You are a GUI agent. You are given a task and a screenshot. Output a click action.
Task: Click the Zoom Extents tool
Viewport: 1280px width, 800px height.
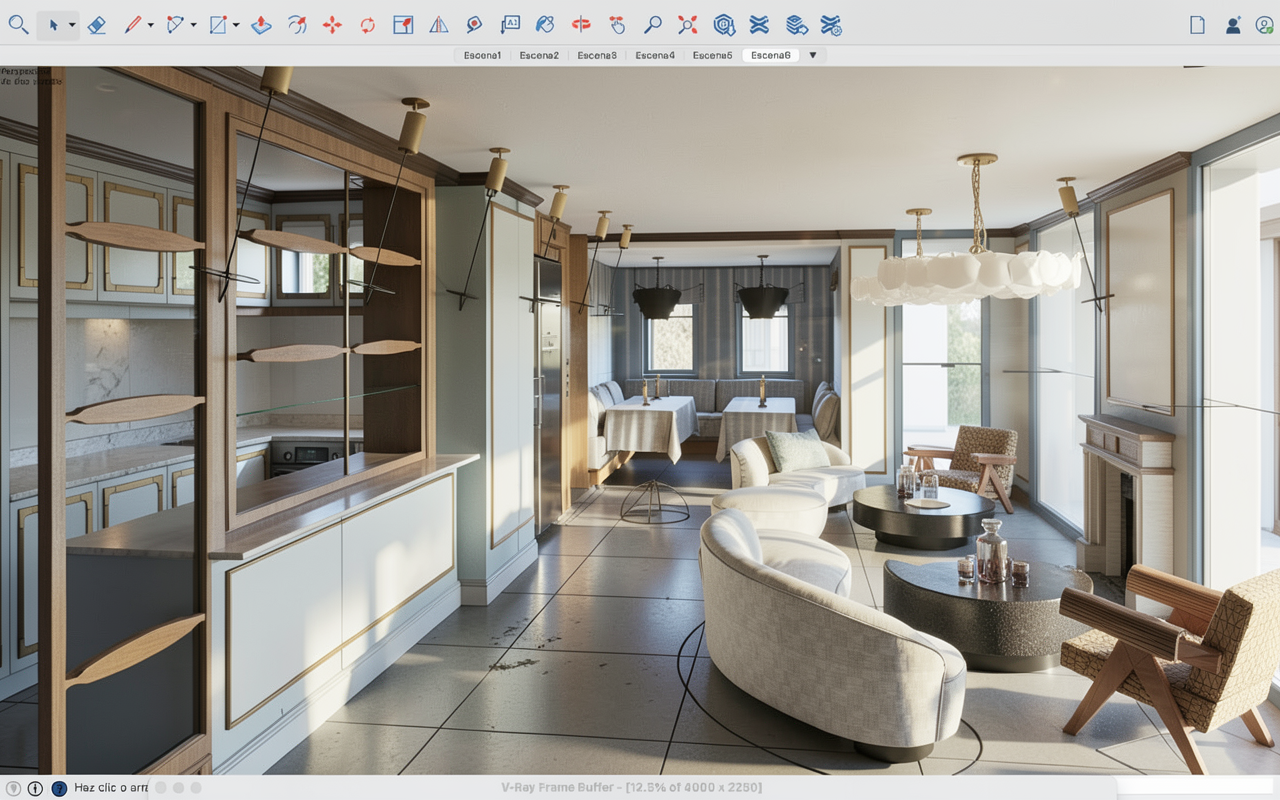click(687, 25)
